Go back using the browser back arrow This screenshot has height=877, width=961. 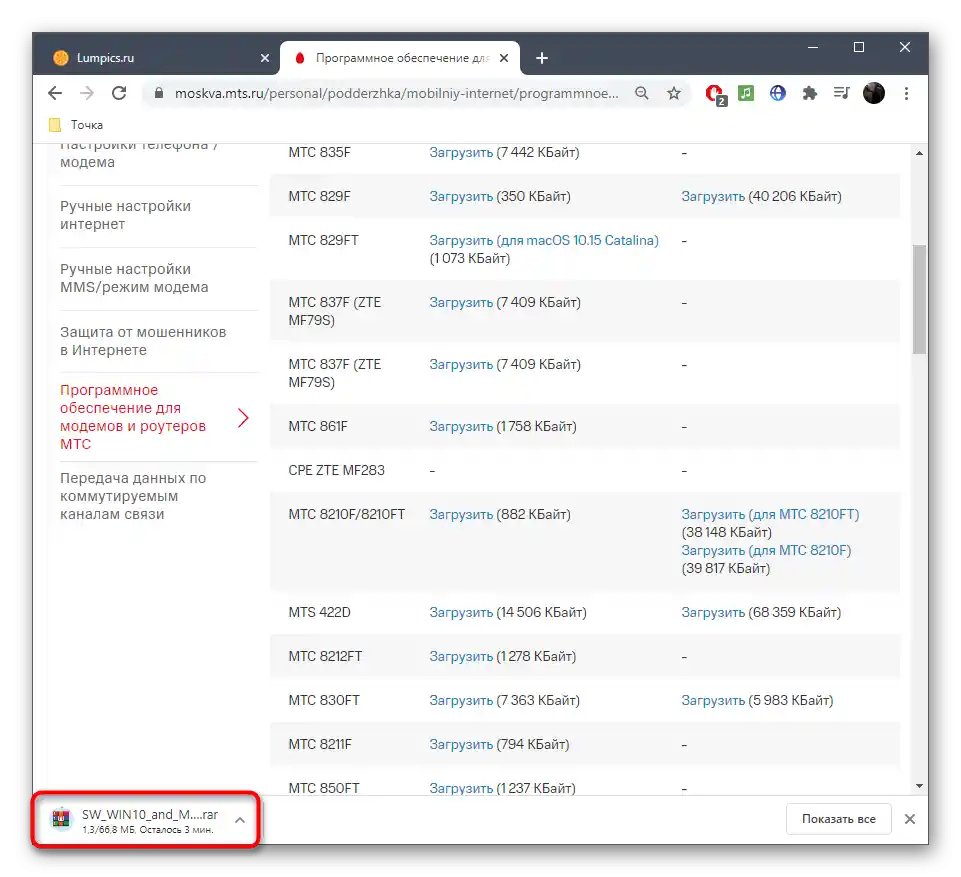[55, 93]
